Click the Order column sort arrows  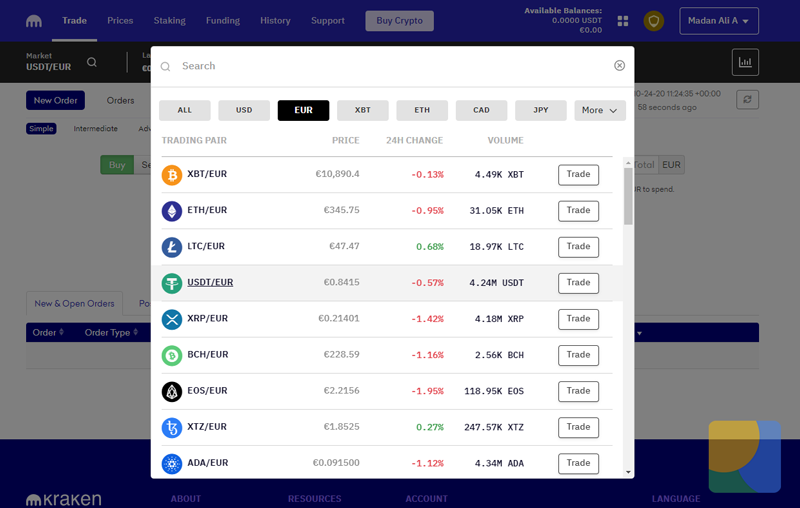pyautogui.click(x=61, y=332)
